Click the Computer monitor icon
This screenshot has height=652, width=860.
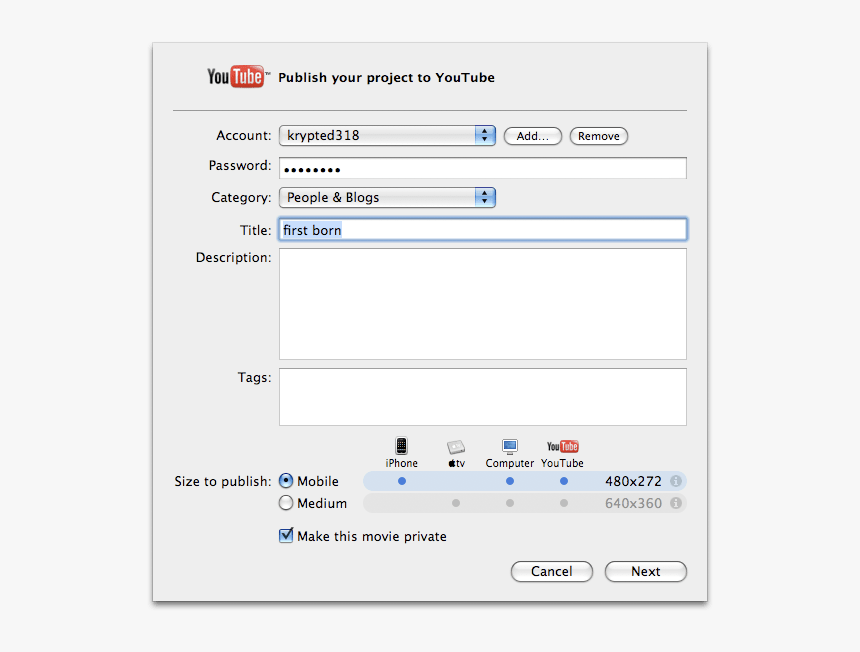510,446
